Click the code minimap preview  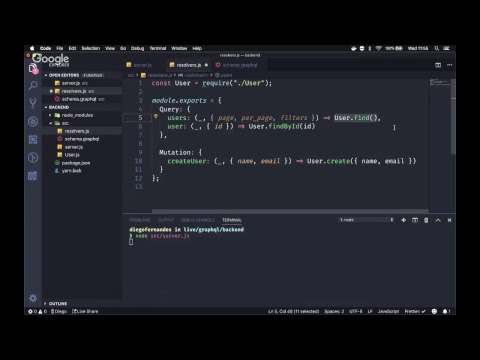point(440,82)
